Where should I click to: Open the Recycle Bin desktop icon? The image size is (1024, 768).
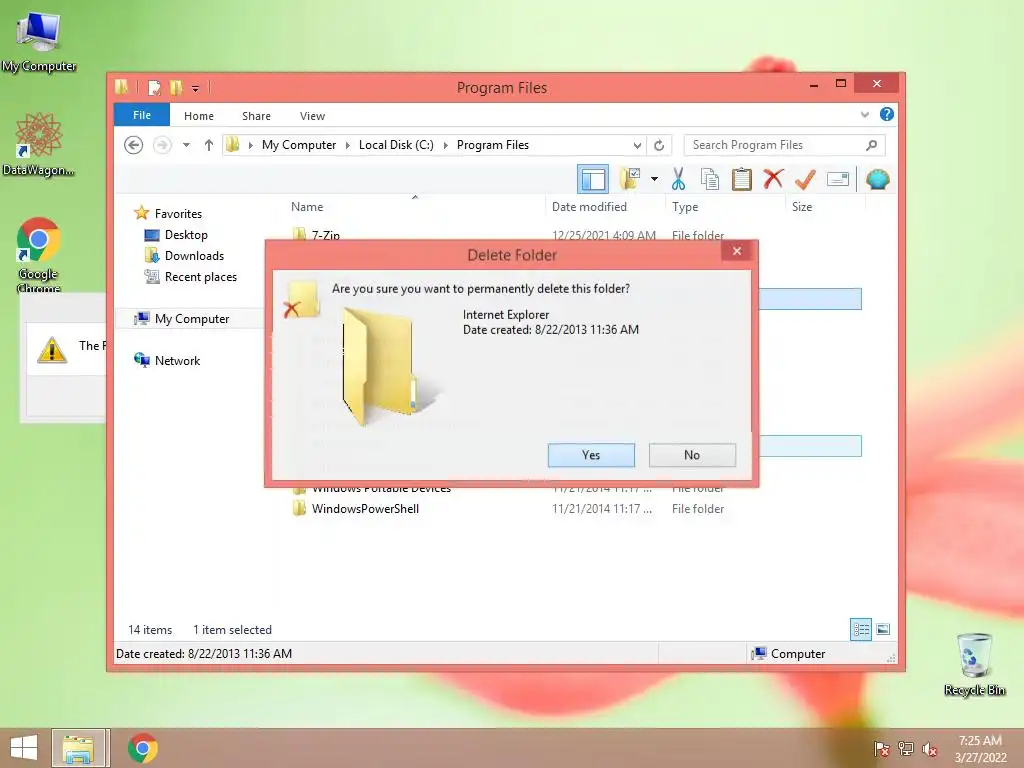point(974,664)
